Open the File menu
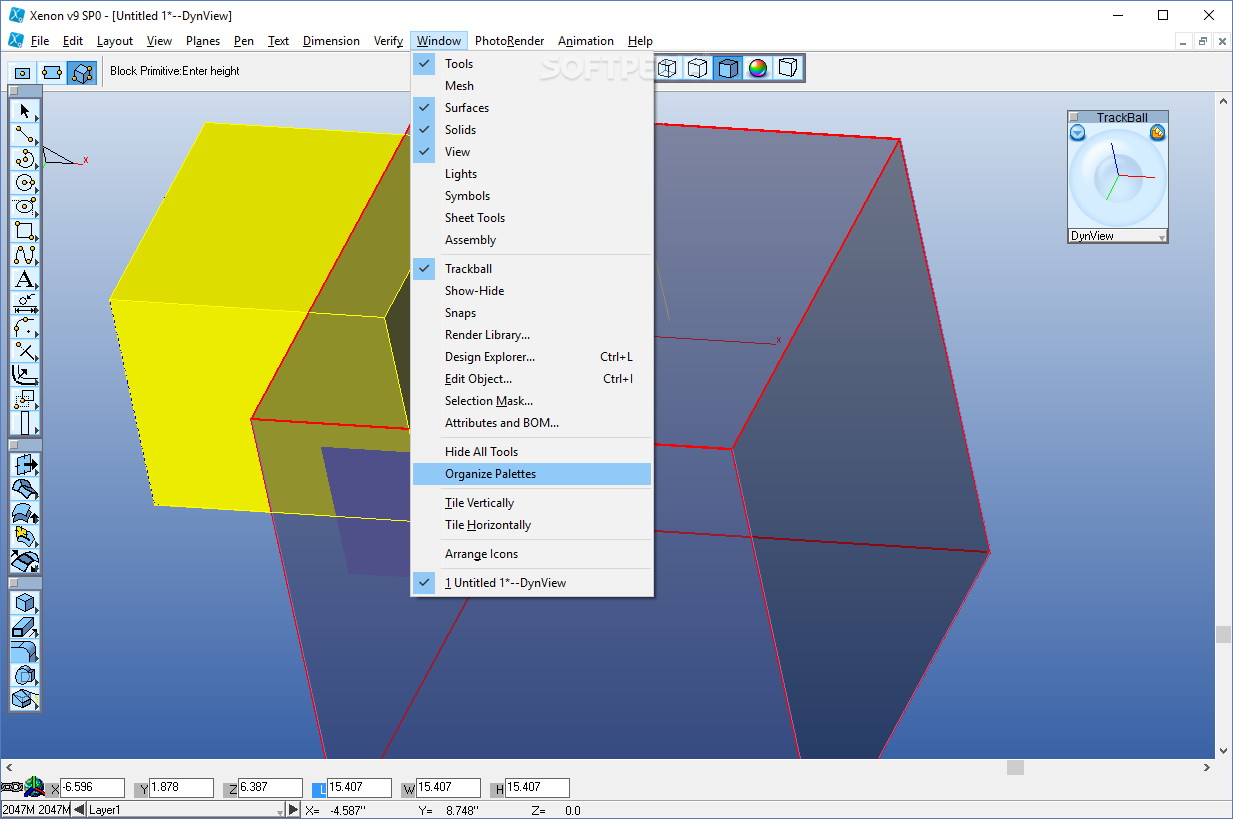1233x819 pixels. click(x=40, y=41)
